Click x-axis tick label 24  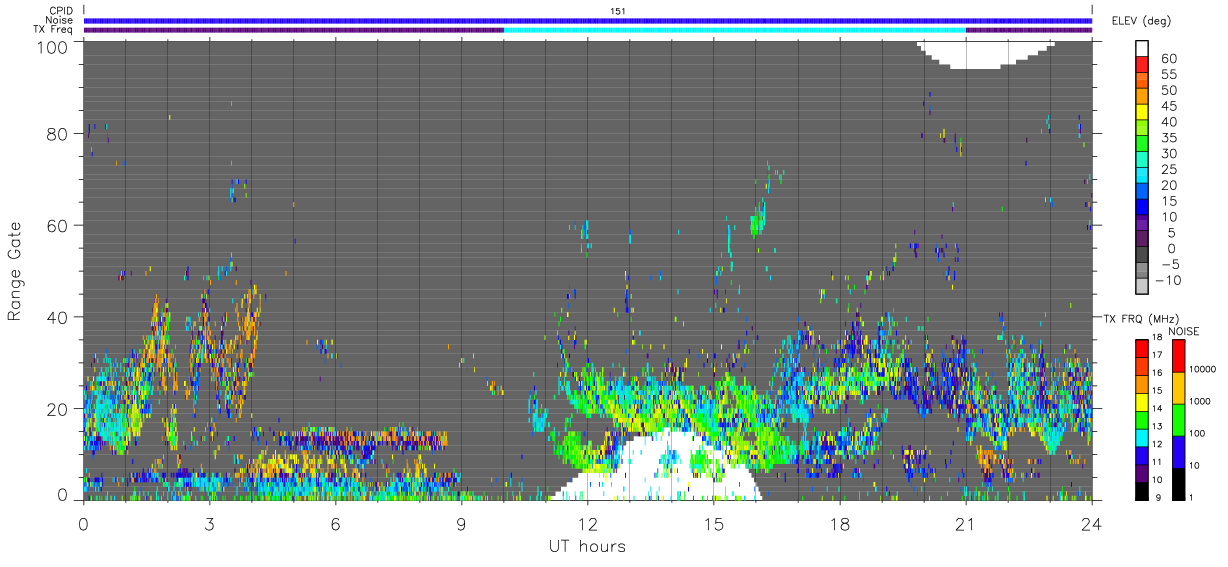click(1091, 523)
